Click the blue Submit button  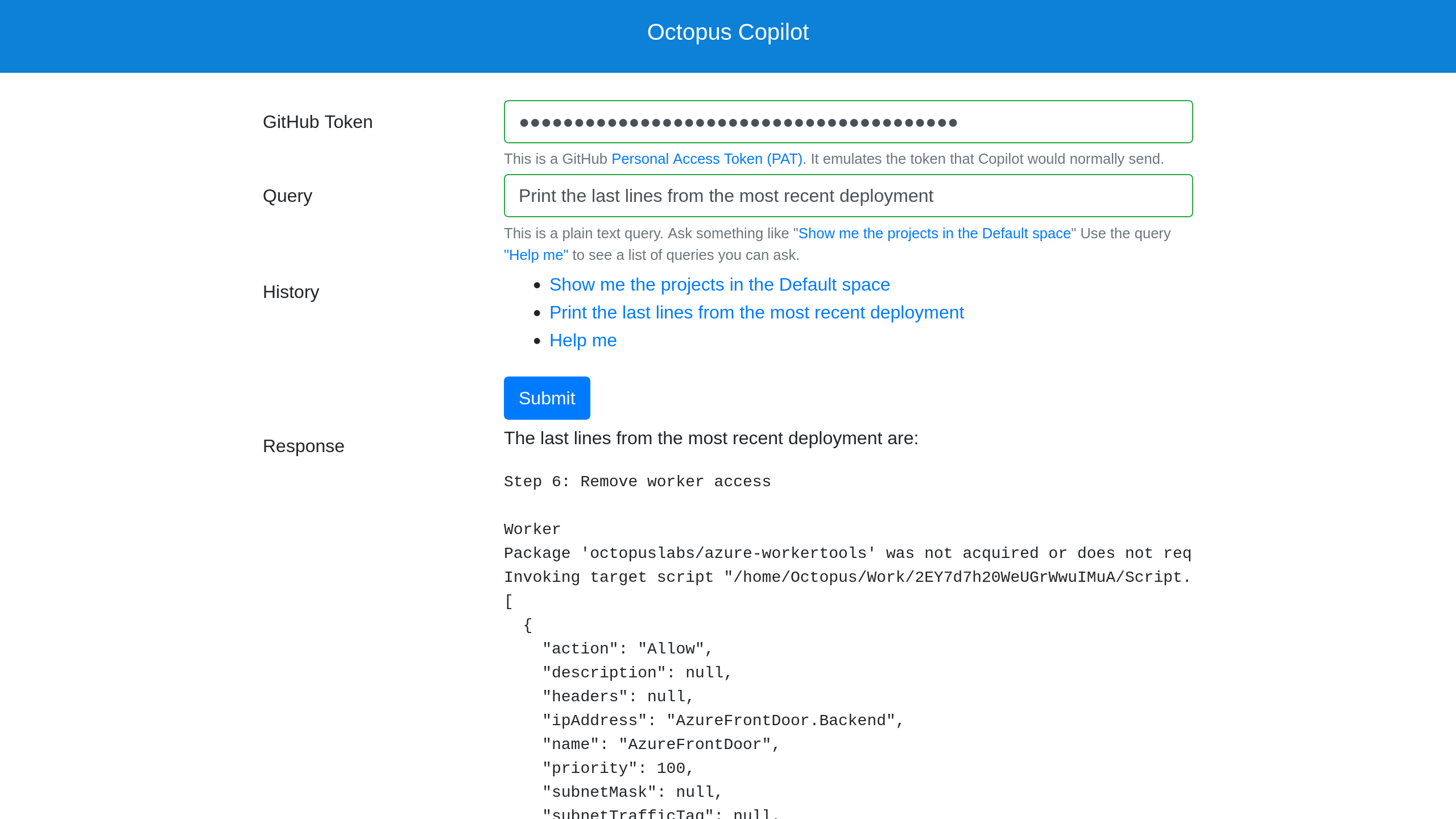[547, 398]
